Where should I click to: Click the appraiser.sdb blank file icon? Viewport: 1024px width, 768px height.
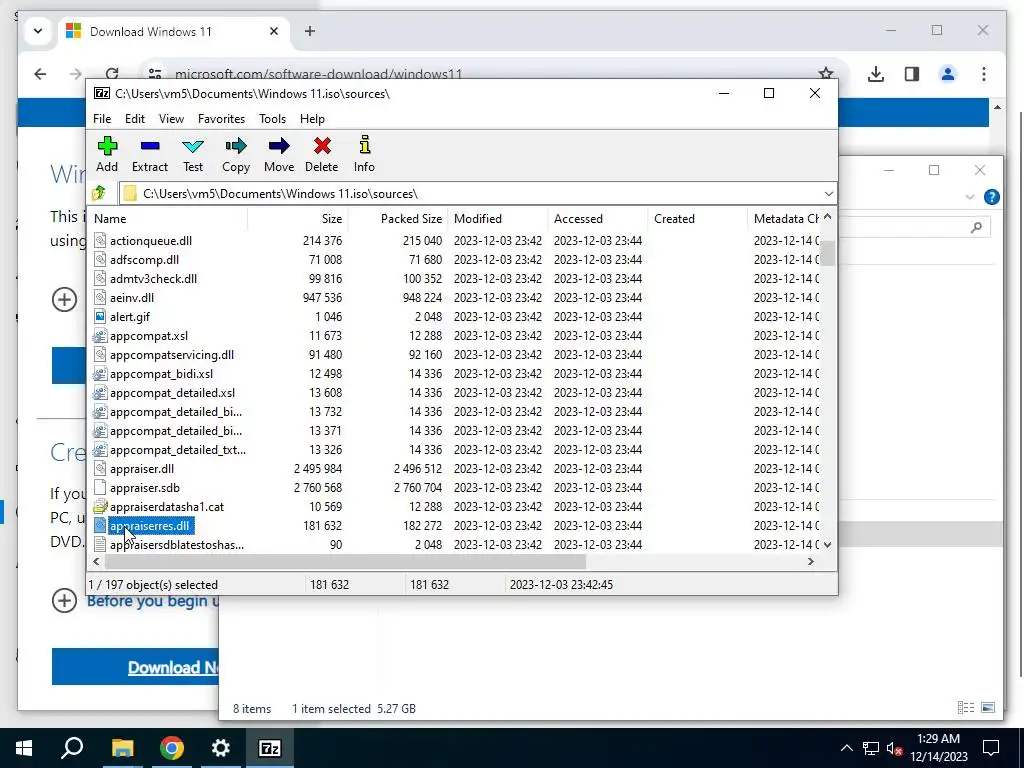pyautogui.click(x=100, y=488)
